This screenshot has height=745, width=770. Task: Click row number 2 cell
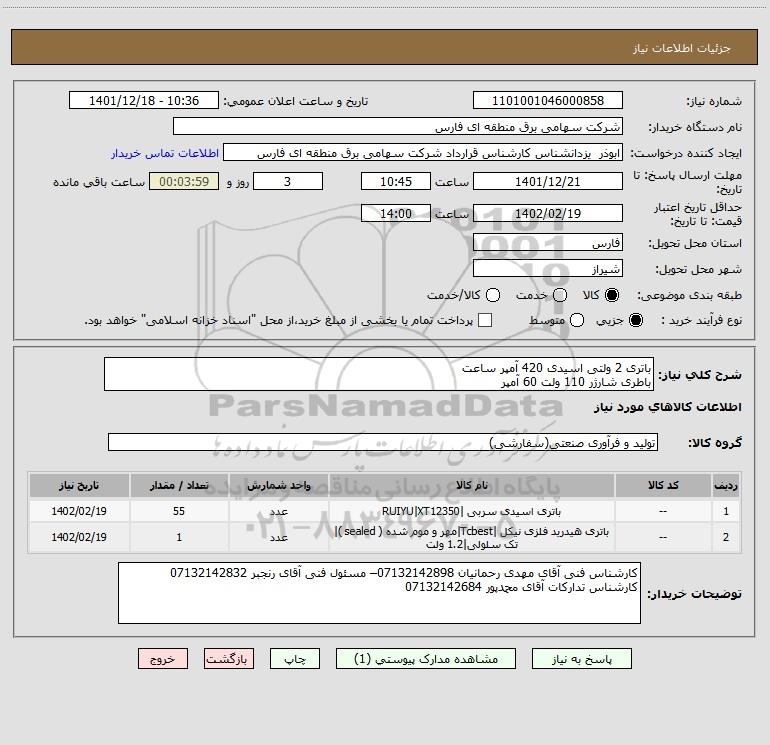726,537
